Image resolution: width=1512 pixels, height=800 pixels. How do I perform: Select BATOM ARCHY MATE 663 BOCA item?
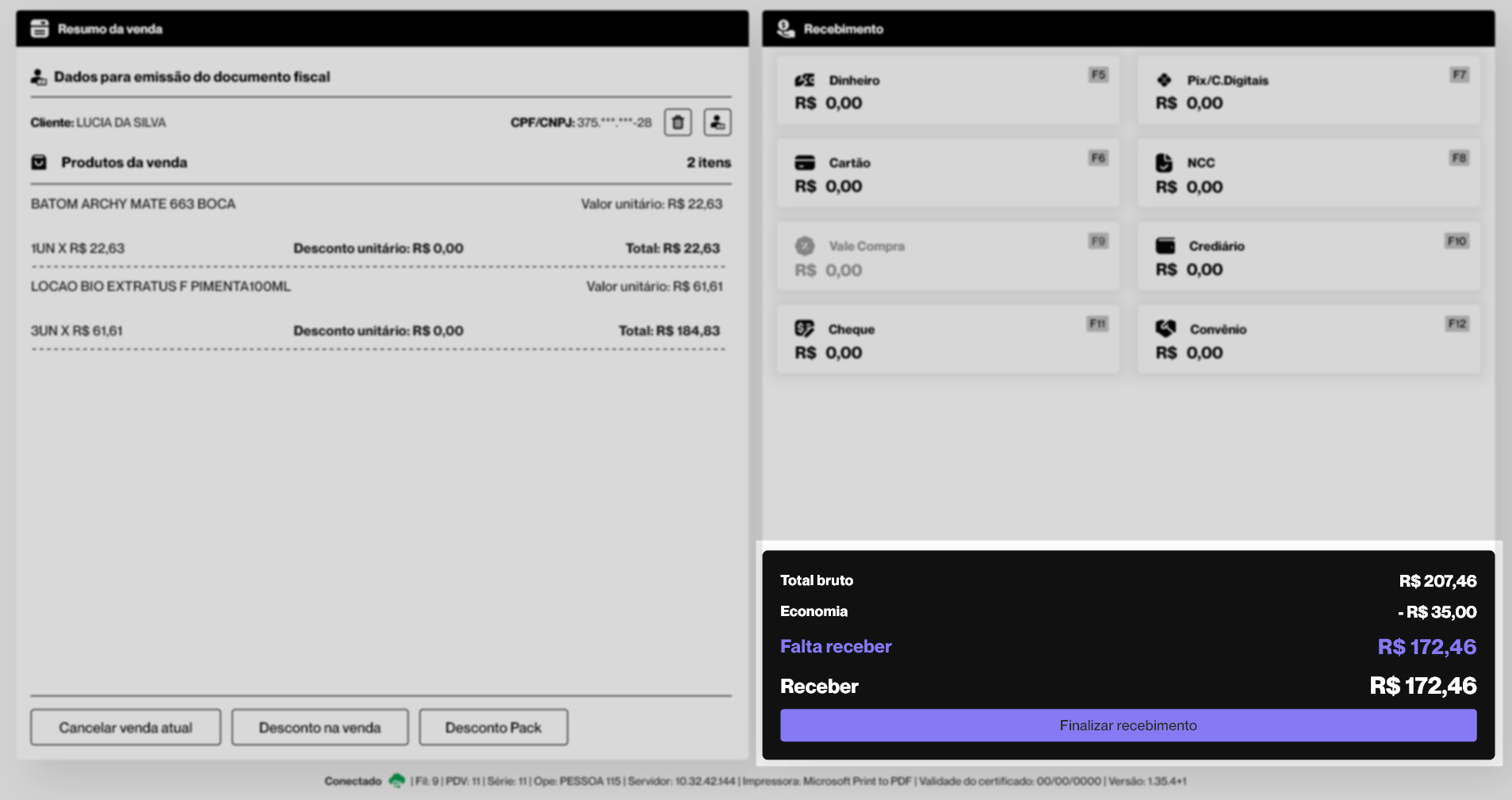tap(133, 204)
